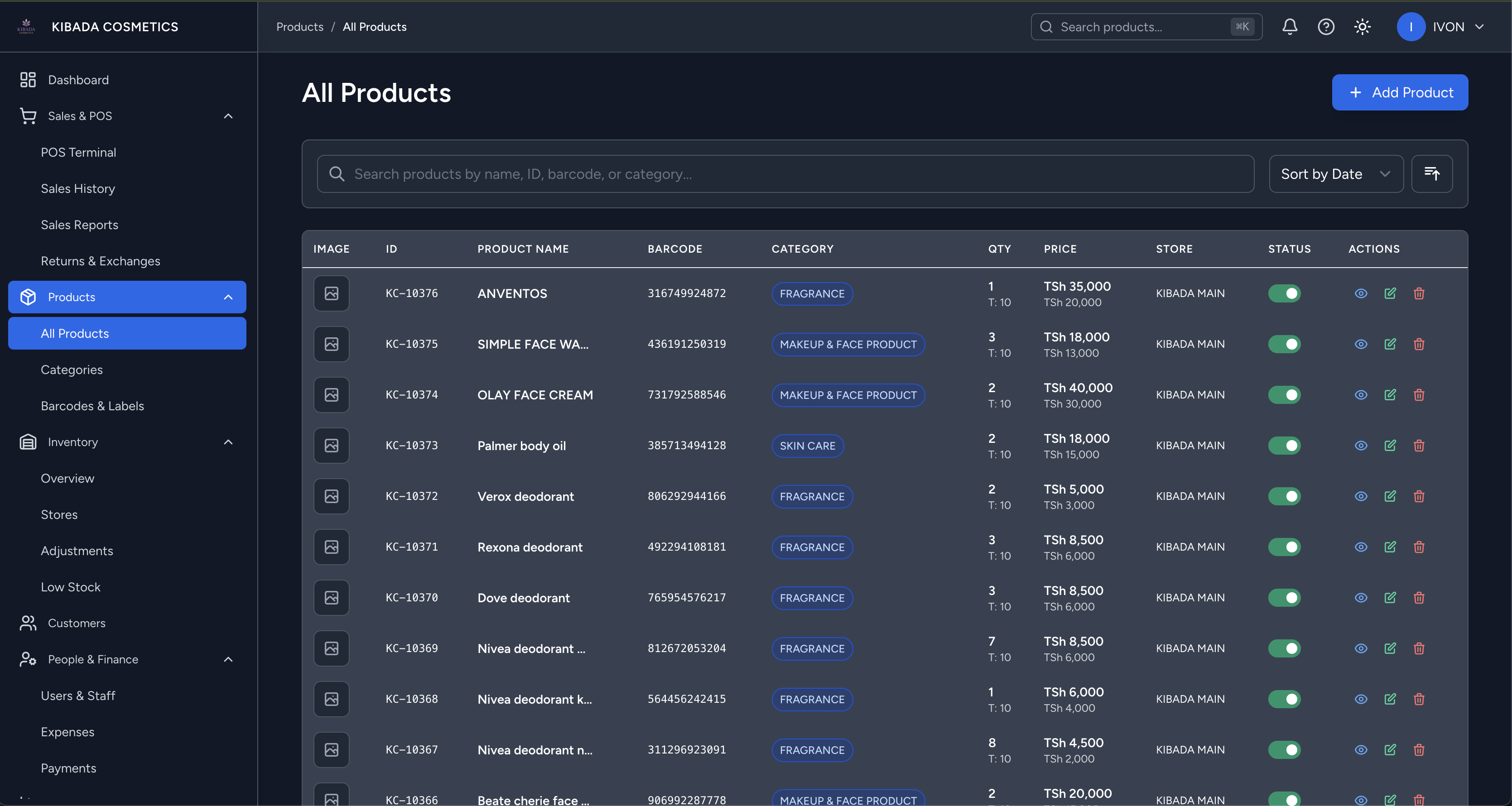View details of ANVENTOS with the eye icon
The image size is (1512, 806).
(x=1361, y=293)
